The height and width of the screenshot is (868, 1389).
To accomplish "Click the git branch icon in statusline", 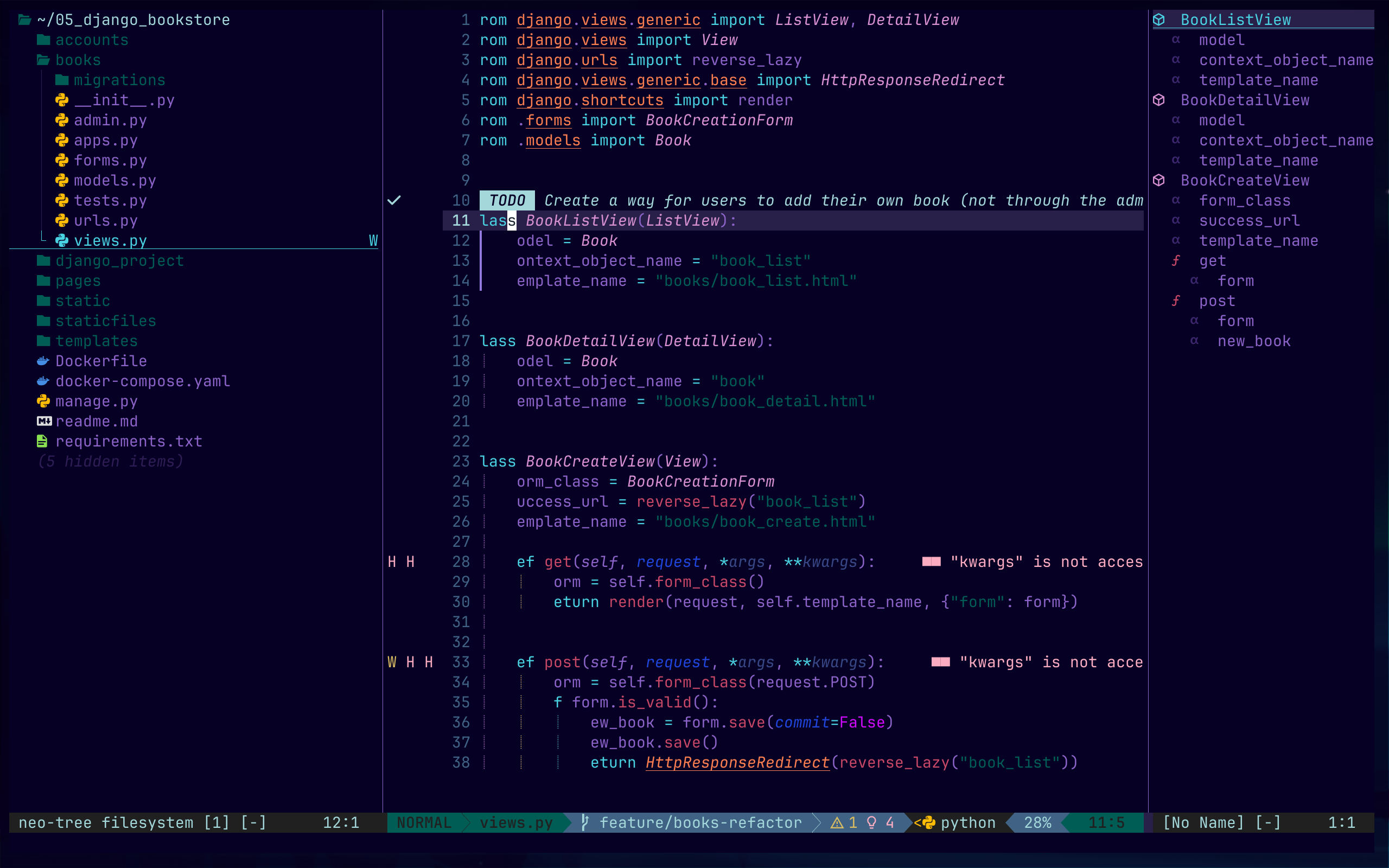I will 584,822.
